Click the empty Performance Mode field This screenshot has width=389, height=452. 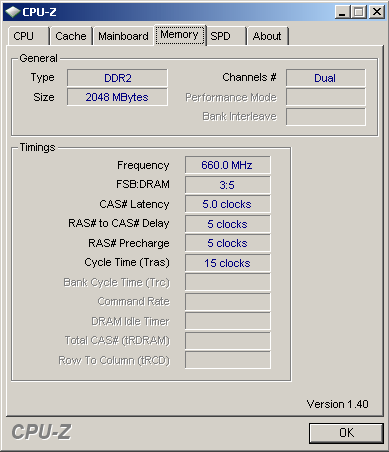325,97
